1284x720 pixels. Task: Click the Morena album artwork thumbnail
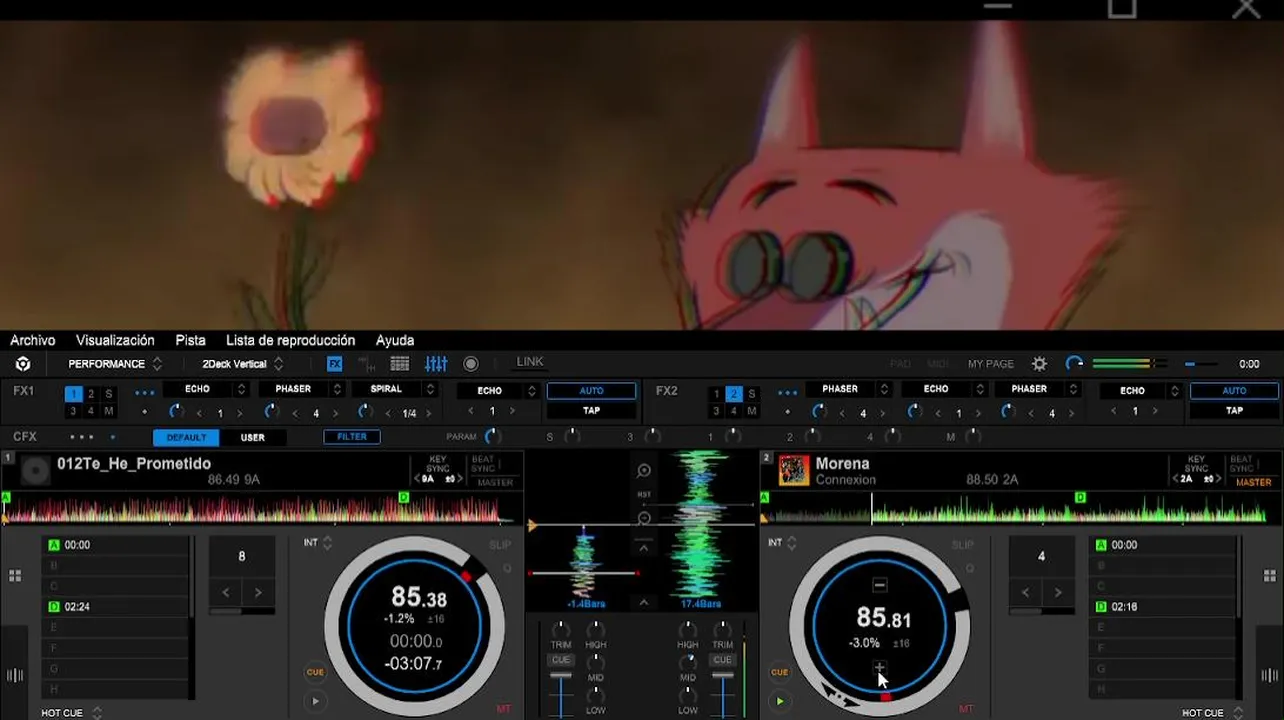[x=794, y=471]
